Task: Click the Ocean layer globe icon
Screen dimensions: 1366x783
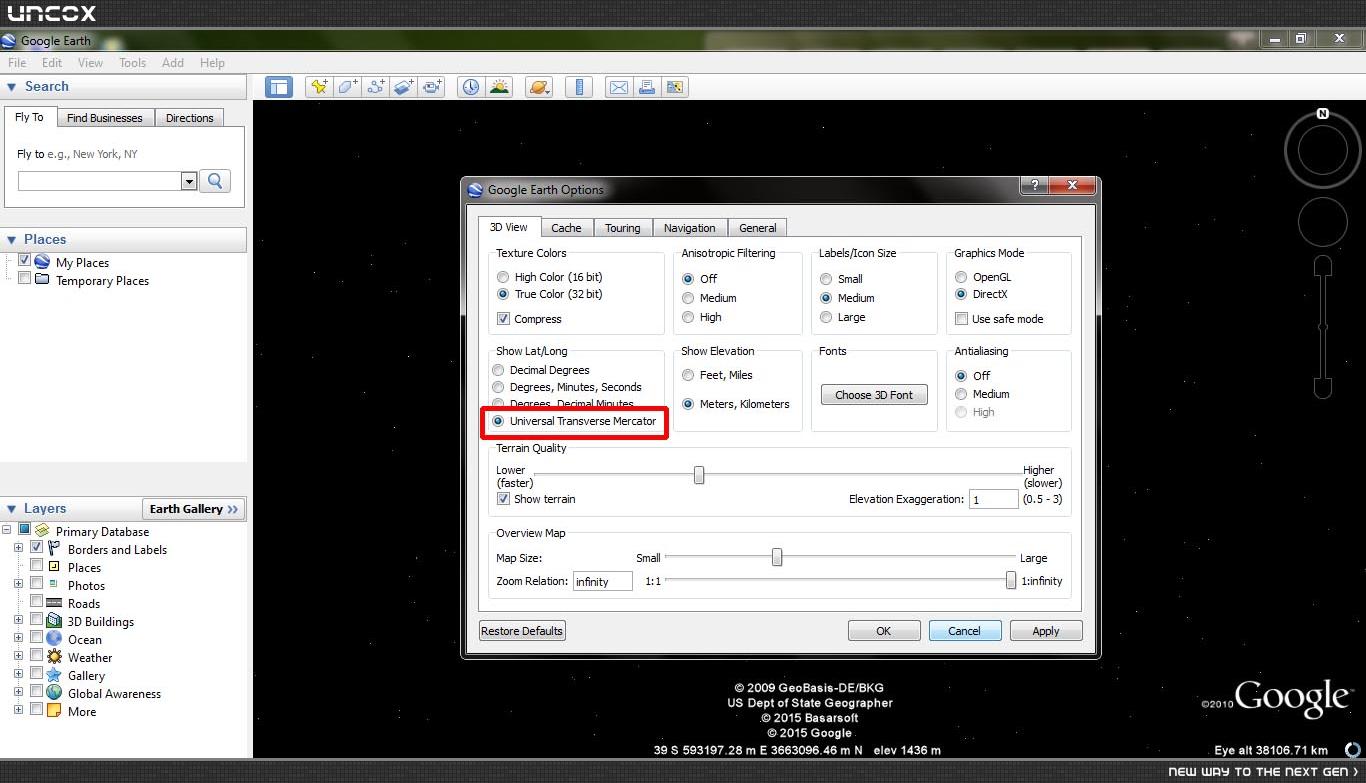Action: coord(54,639)
